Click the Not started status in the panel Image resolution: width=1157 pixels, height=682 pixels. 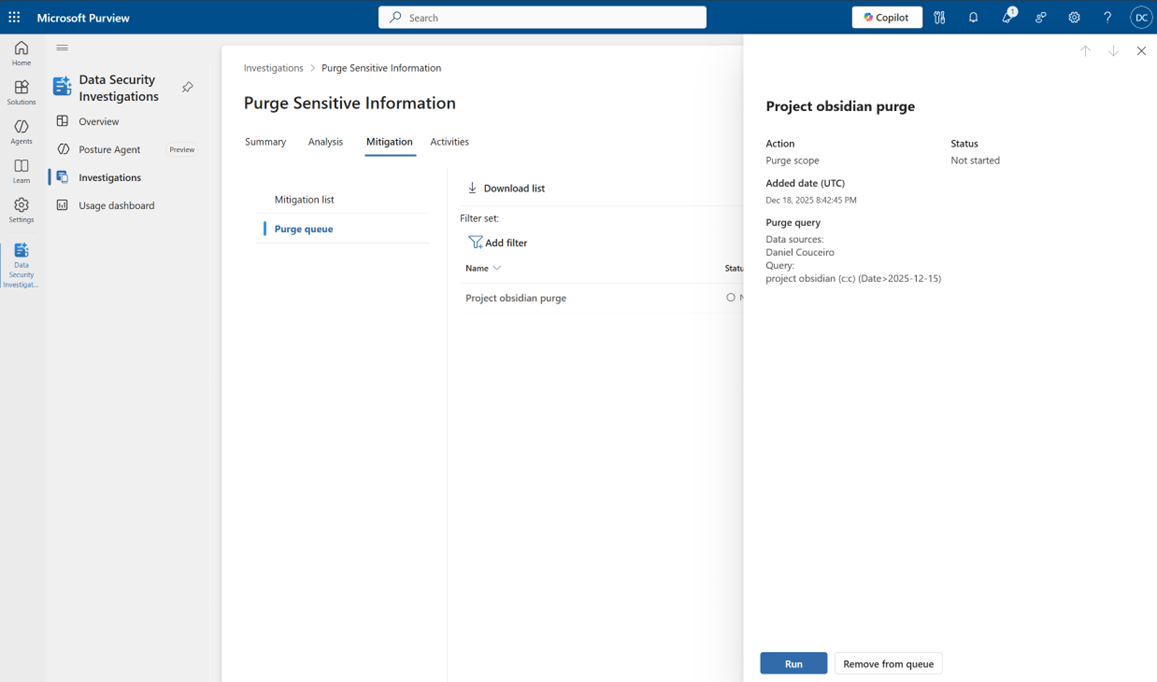[975, 160]
